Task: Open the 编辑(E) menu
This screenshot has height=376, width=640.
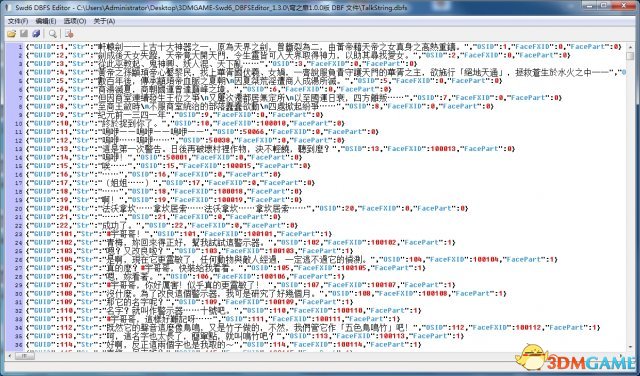Action: coord(46,21)
